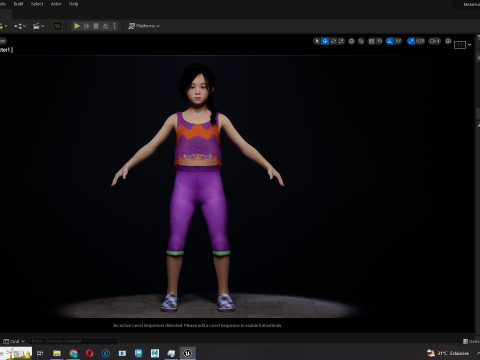Viewport: 480px width, 360px height.
Task: Open Windows Task View in taskbar
Action: 40,353
